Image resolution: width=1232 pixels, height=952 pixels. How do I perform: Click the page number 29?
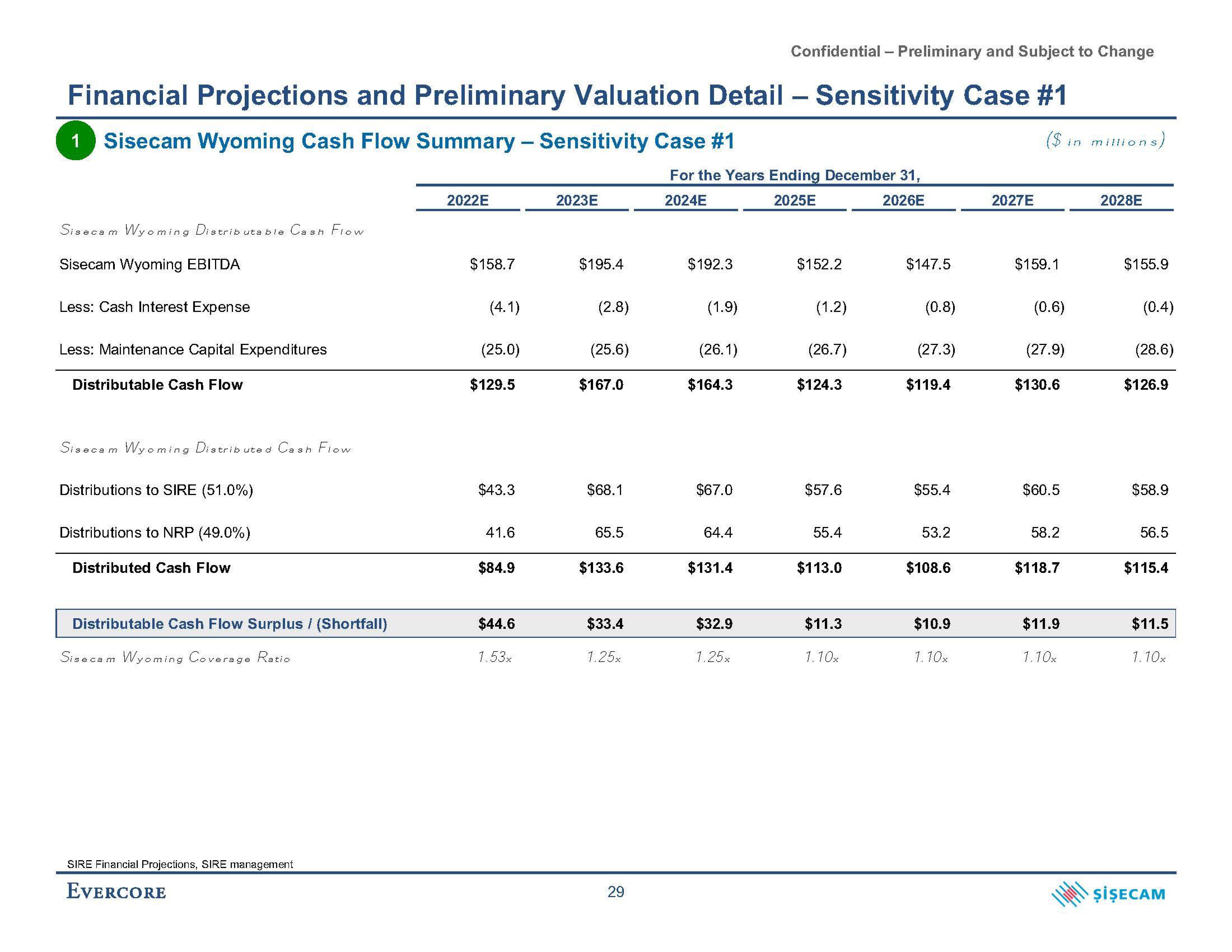[x=616, y=892]
